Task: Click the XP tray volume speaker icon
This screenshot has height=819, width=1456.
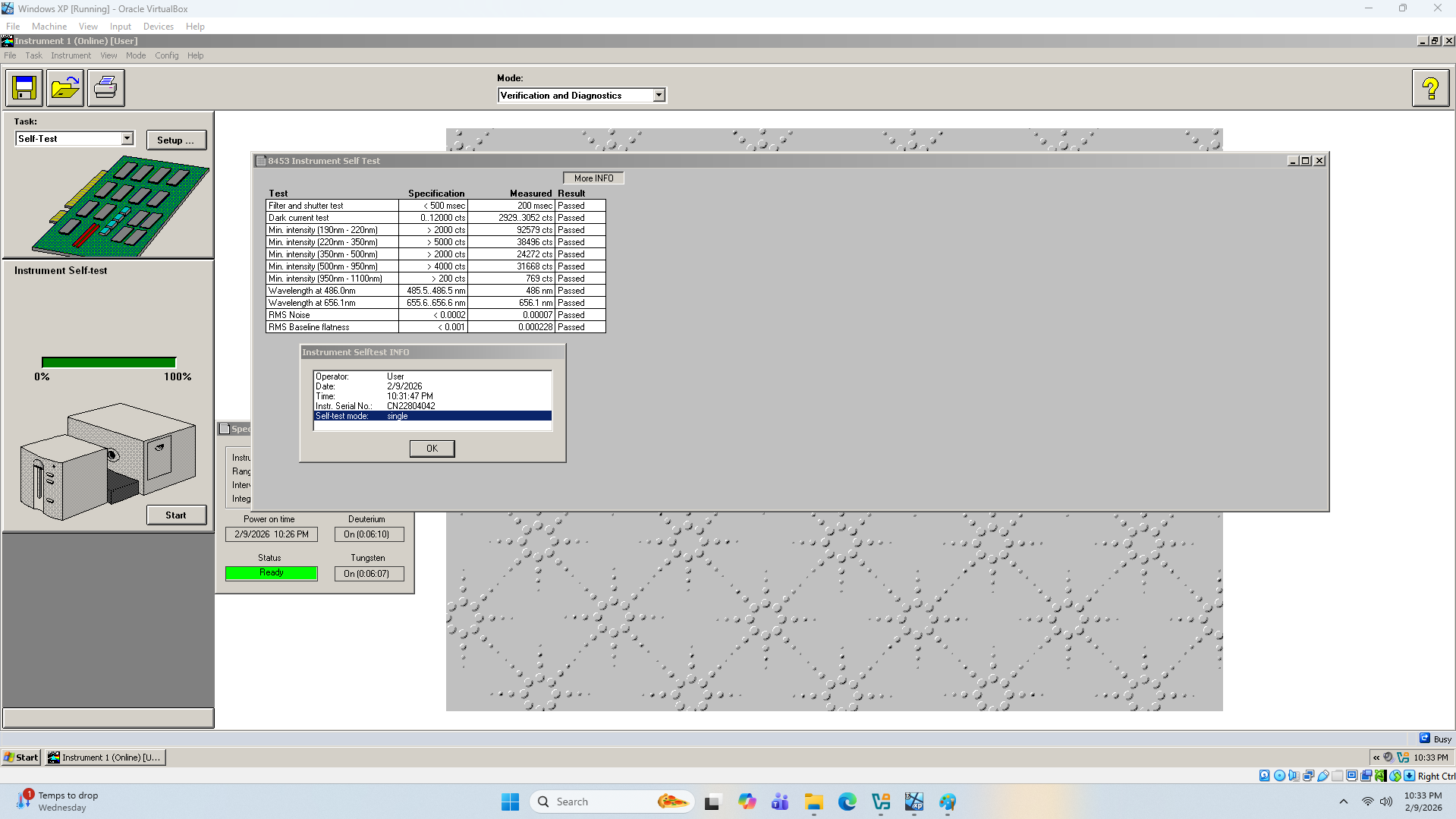Action: pos(1388,758)
